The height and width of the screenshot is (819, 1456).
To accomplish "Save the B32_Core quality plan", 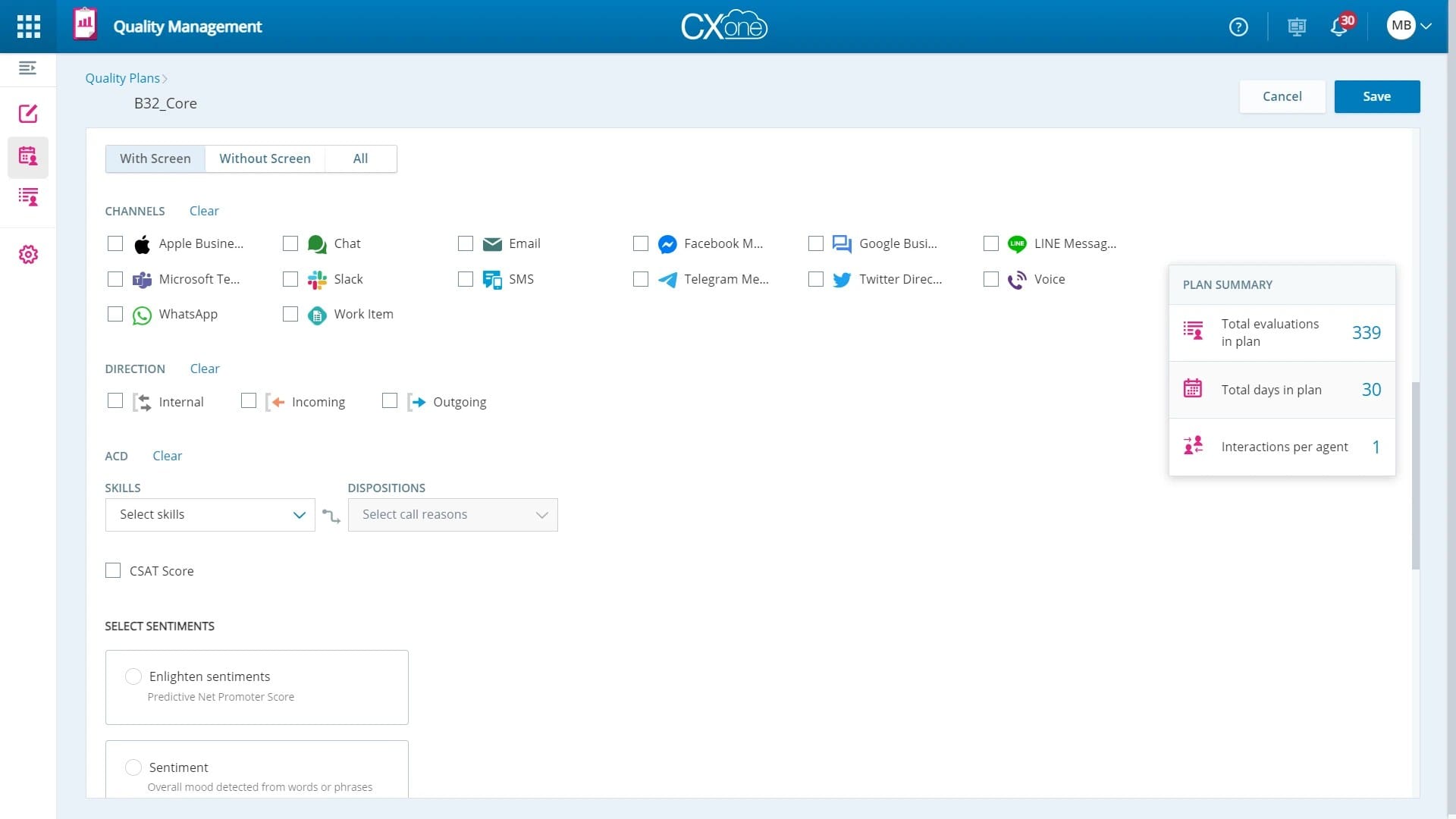I will point(1376,96).
